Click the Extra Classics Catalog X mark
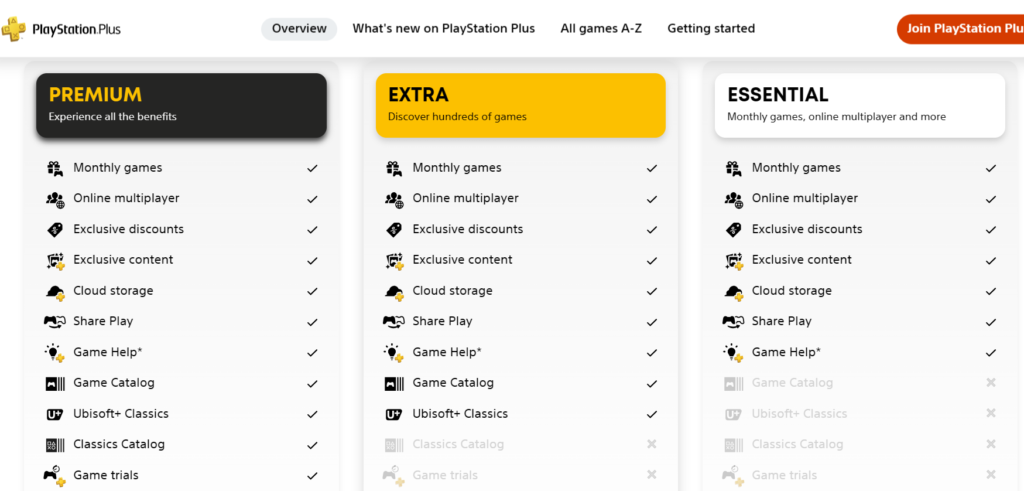The image size is (1024, 491). click(x=651, y=444)
